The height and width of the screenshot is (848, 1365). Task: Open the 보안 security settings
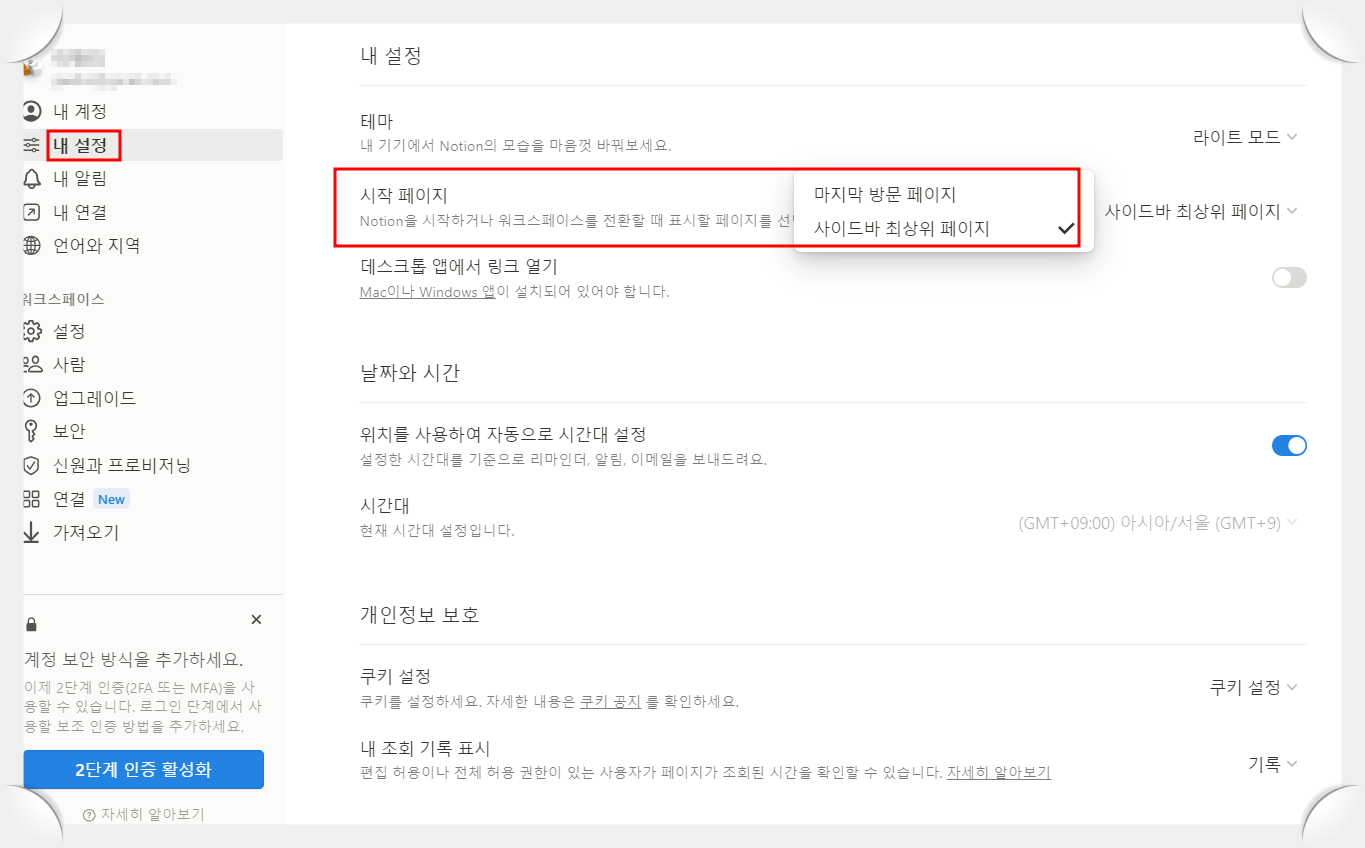click(75, 430)
